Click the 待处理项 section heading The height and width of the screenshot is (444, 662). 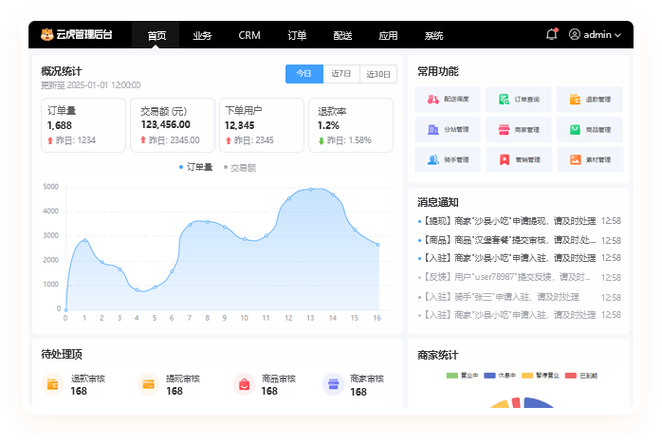[x=62, y=354]
